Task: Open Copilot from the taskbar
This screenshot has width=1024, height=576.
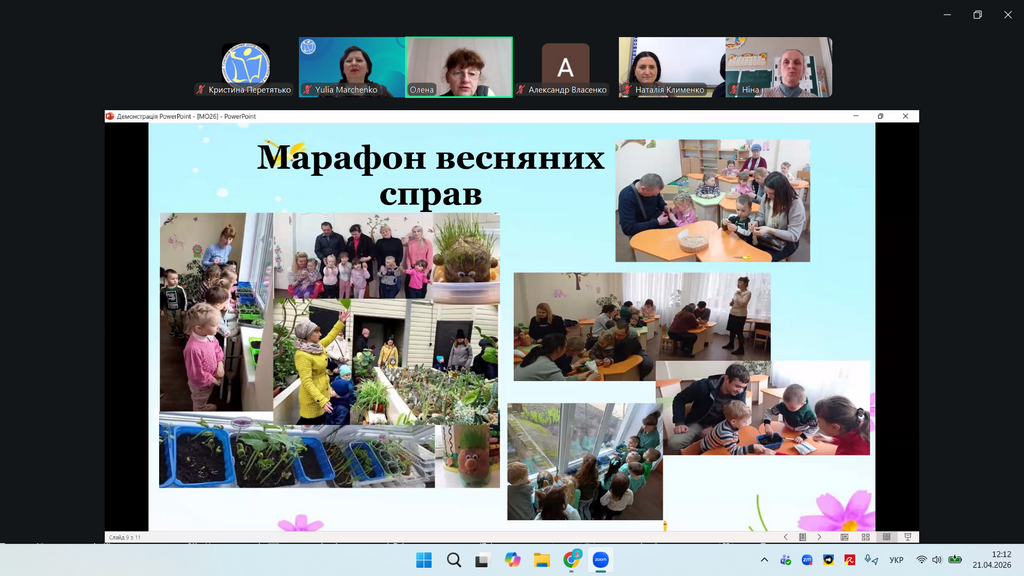Action: point(513,560)
